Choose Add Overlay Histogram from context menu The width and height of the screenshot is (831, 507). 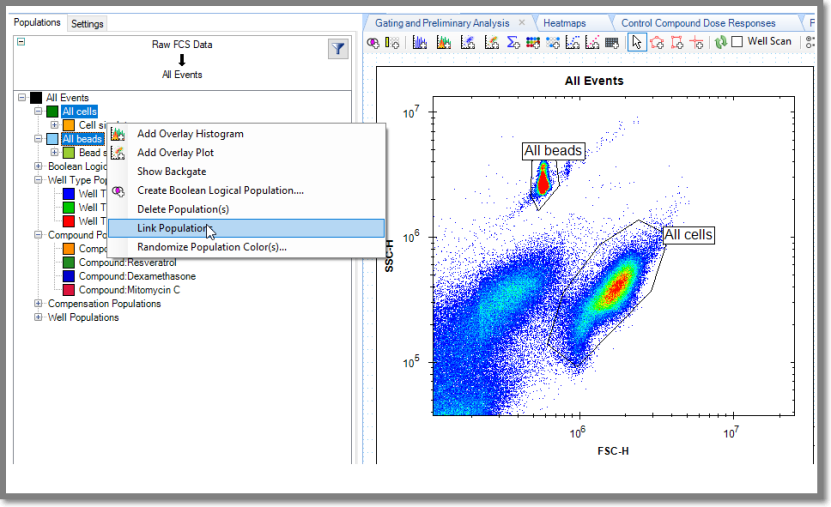[246, 134]
